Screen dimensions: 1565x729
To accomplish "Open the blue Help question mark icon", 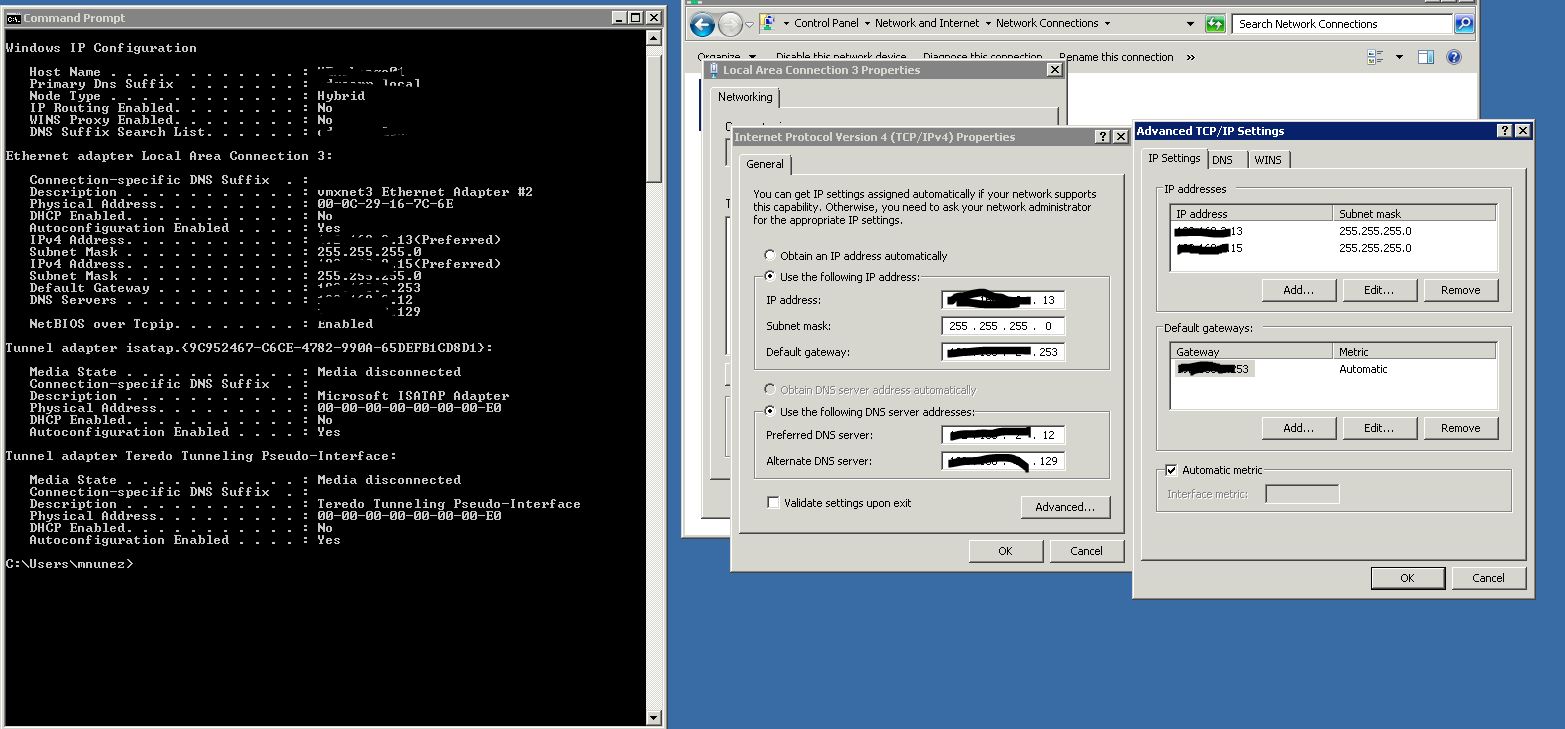I will coord(1455,58).
